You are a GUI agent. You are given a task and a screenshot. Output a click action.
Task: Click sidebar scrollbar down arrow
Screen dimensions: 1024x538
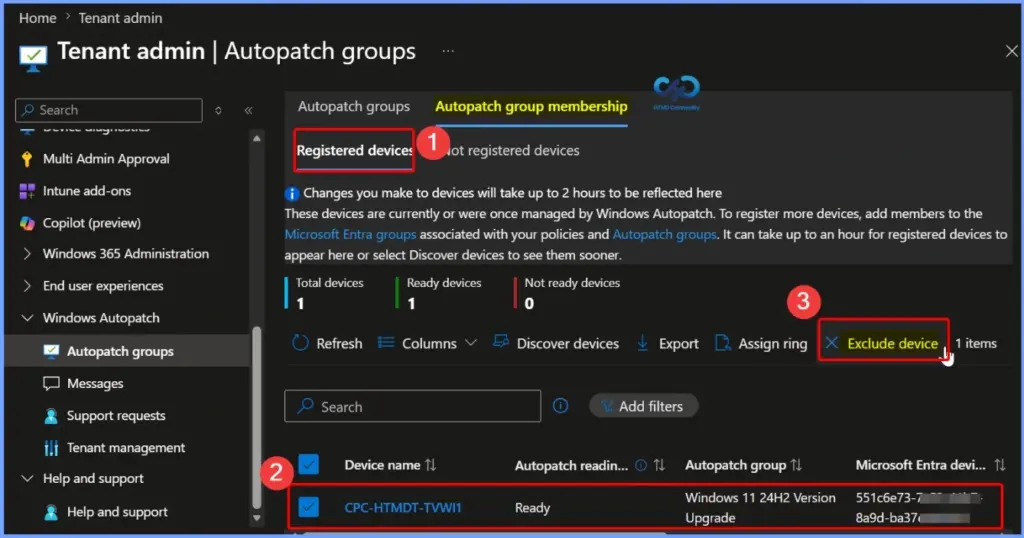click(257, 518)
